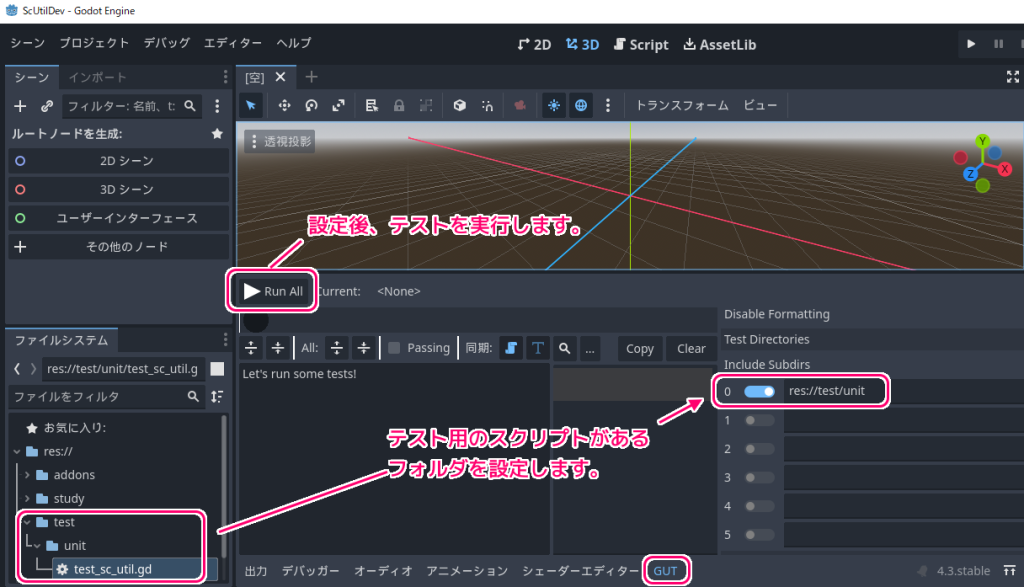The image size is (1024, 587).
Task: Switch to the Import dock tab
Action: pos(97,77)
